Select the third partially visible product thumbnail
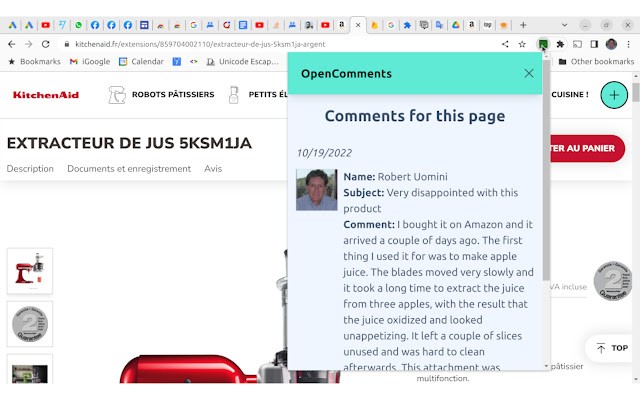Screen dimensions: 640x400 tap(30, 369)
